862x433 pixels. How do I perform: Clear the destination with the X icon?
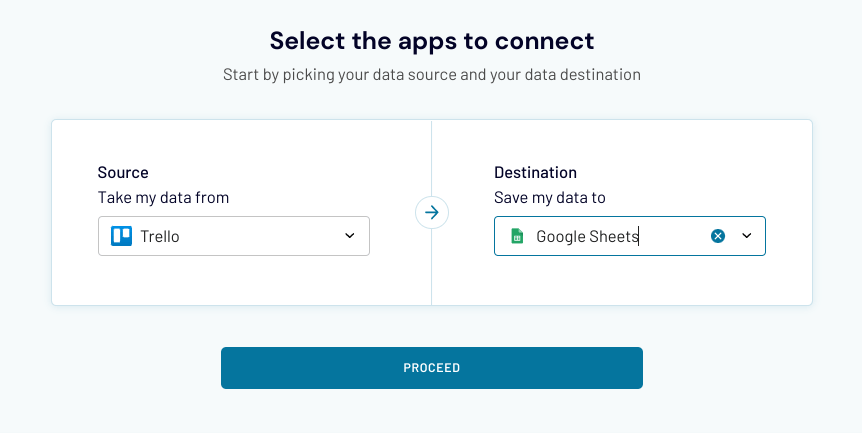(717, 236)
